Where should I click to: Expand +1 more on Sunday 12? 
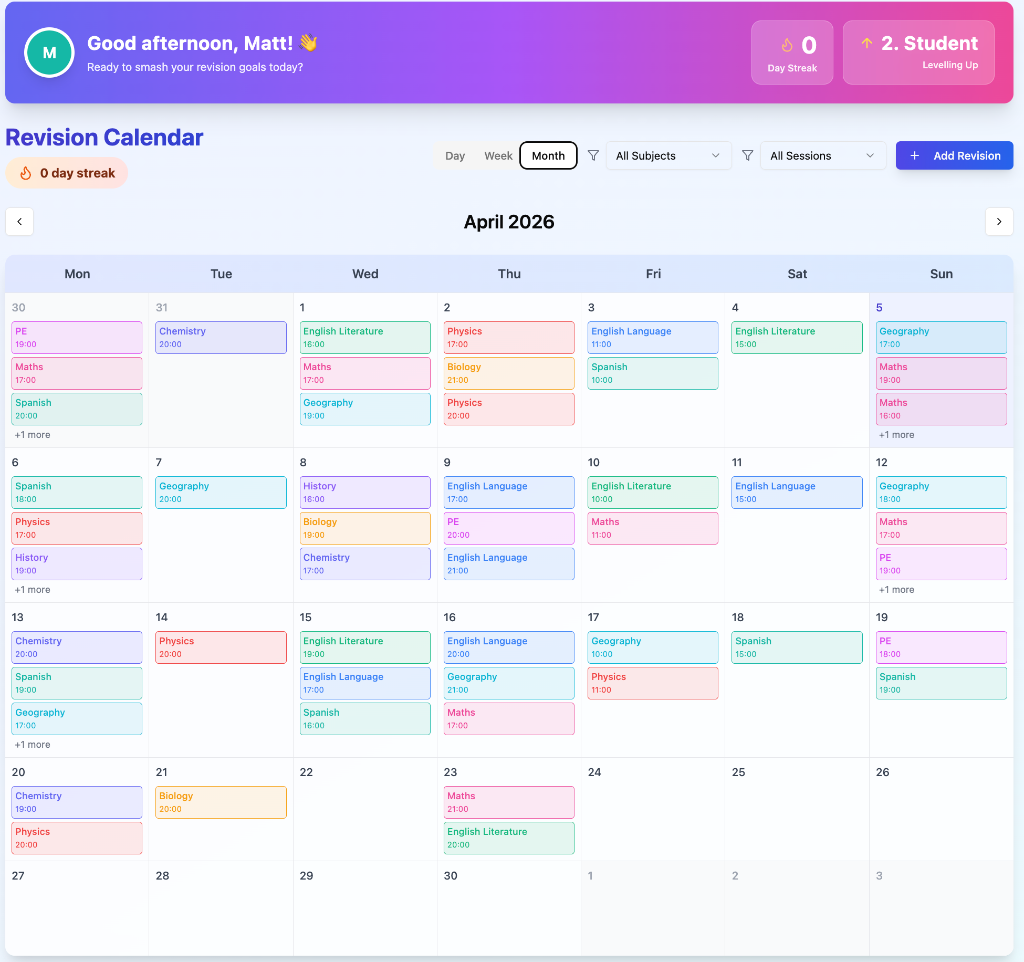(x=897, y=590)
